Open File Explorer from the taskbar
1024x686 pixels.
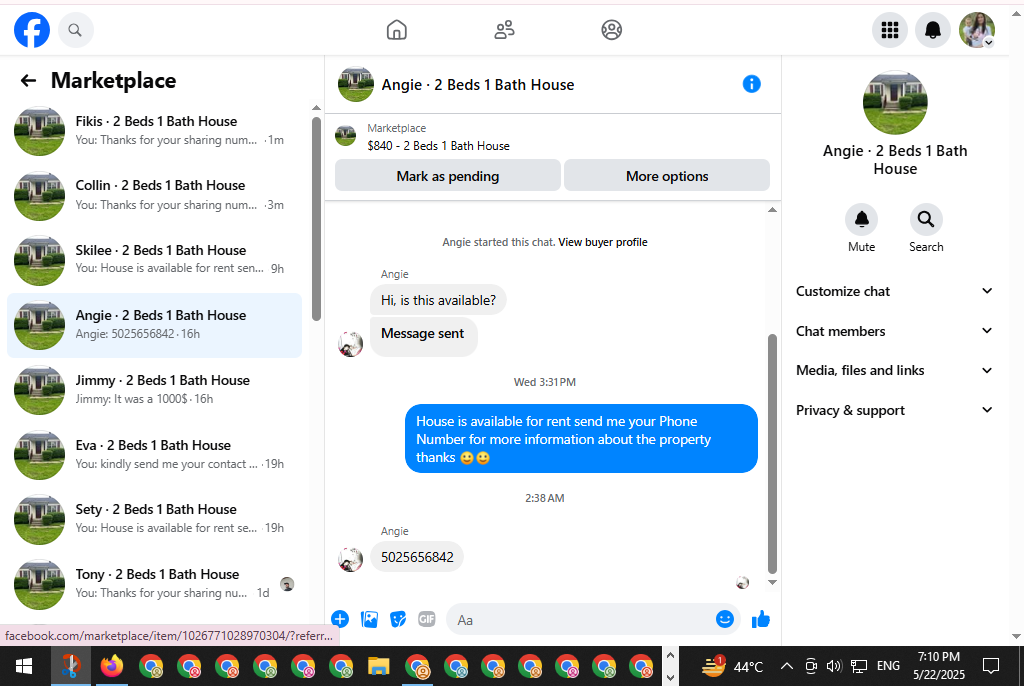[378, 666]
